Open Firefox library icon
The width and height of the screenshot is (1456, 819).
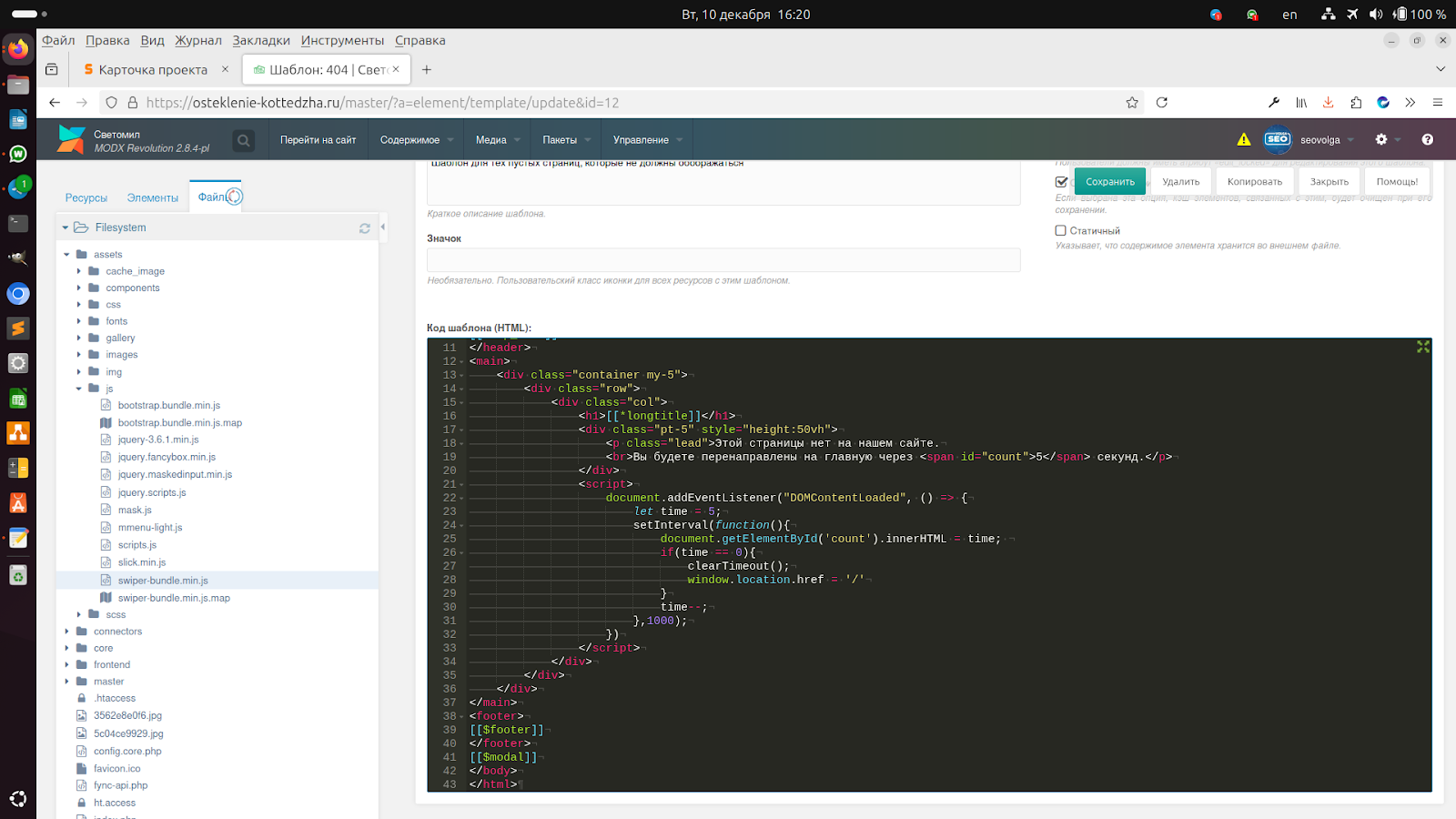(1301, 103)
